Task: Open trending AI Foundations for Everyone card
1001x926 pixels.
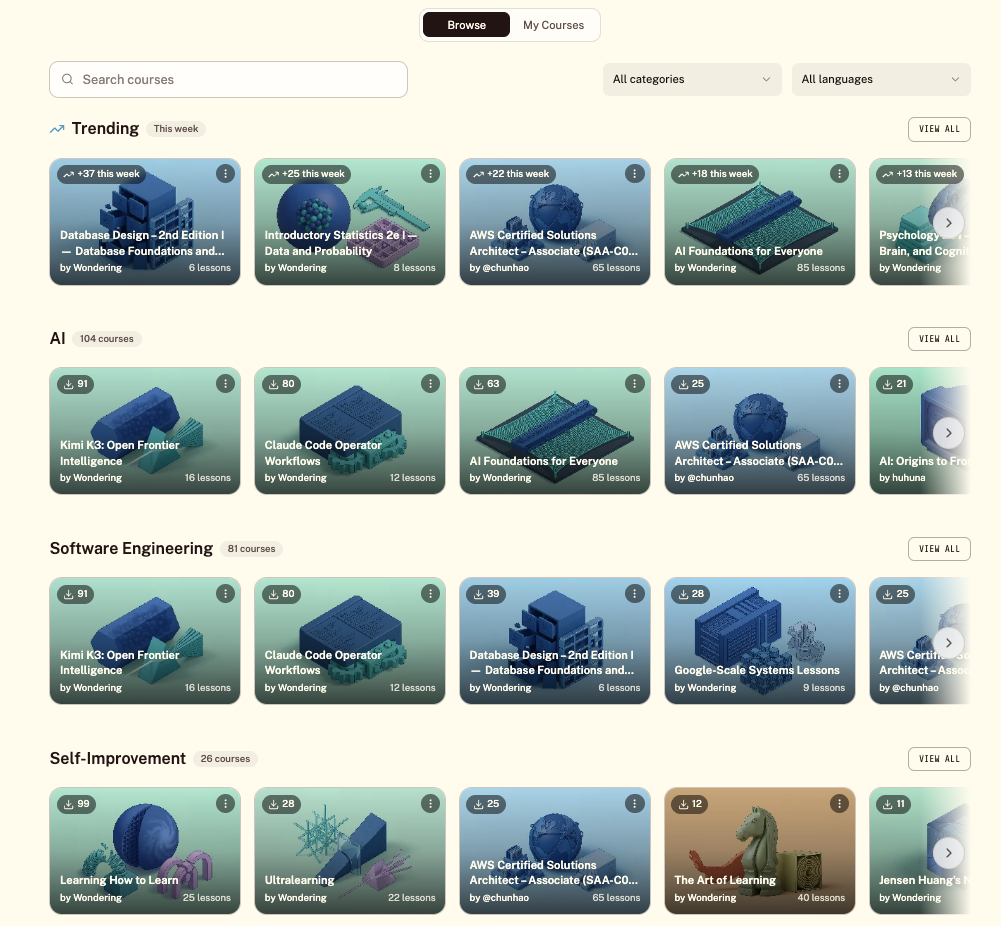Action: tap(760, 221)
